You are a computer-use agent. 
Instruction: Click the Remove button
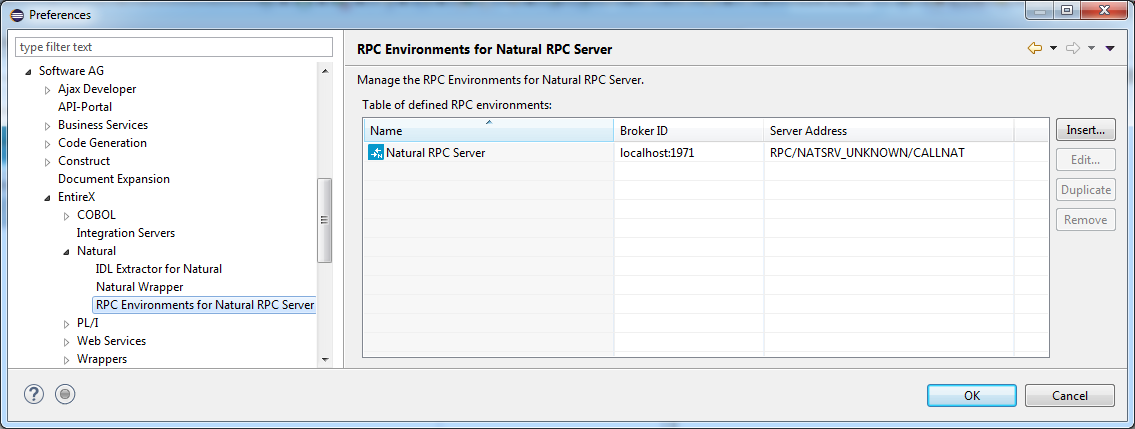pyautogui.click(x=1085, y=219)
